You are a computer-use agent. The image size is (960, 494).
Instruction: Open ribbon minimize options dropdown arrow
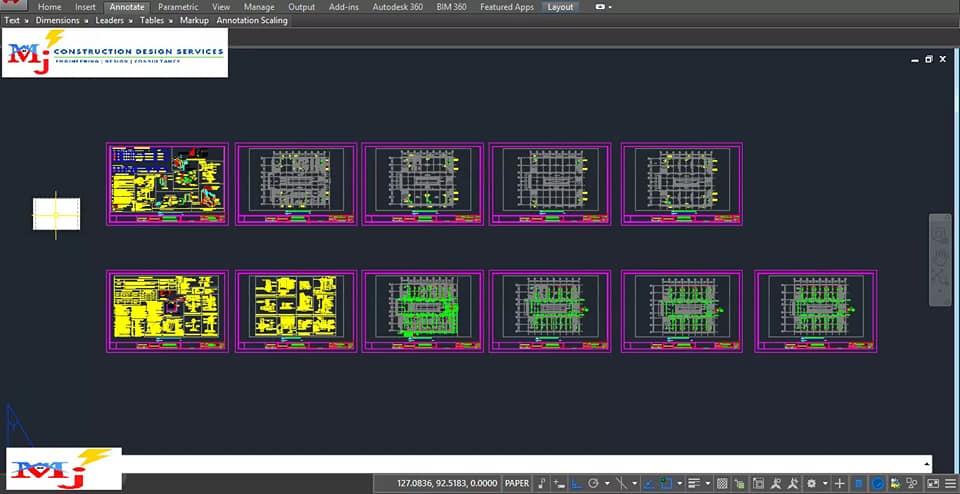[x=610, y=7]
